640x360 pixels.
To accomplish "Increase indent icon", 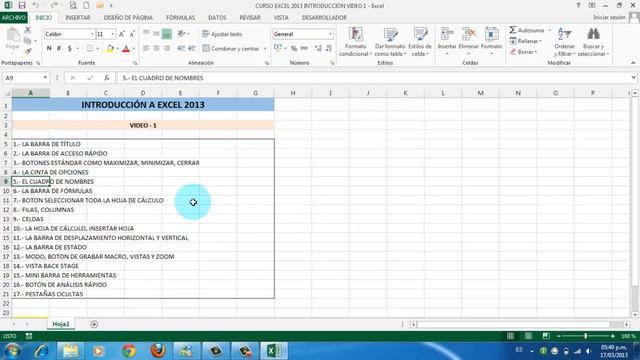I will tap(191, 49).
